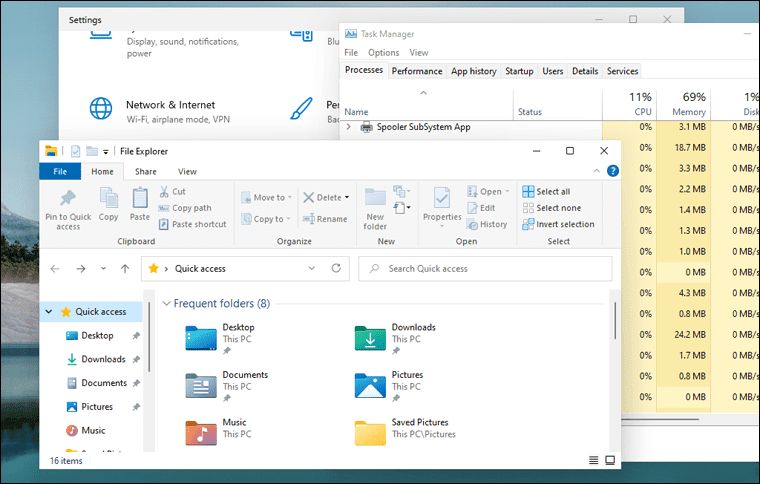Image resolution: width=760 pixels, height=484 pixels.
Task: Click Rename in Organize group
Action: coord(325,219)
